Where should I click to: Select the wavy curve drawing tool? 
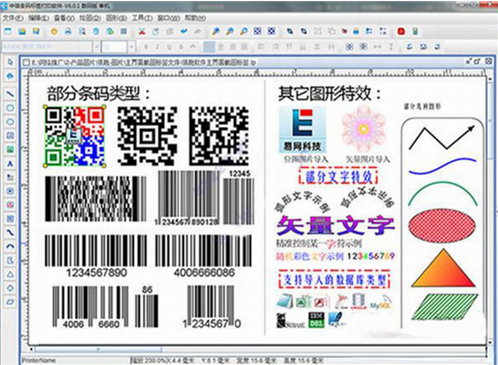[10, 232]
